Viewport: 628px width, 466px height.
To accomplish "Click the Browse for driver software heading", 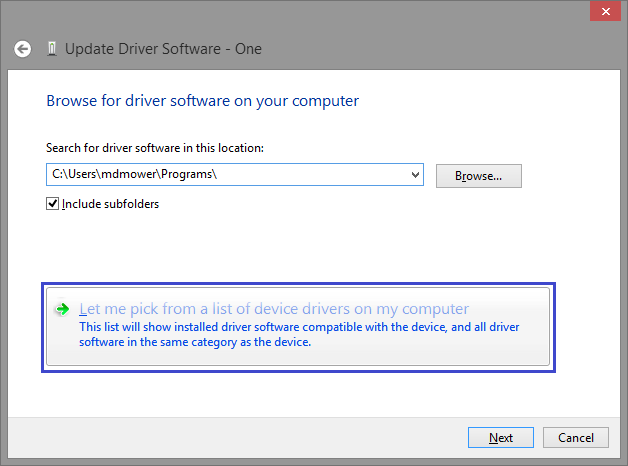I will (x=203, y=101).
